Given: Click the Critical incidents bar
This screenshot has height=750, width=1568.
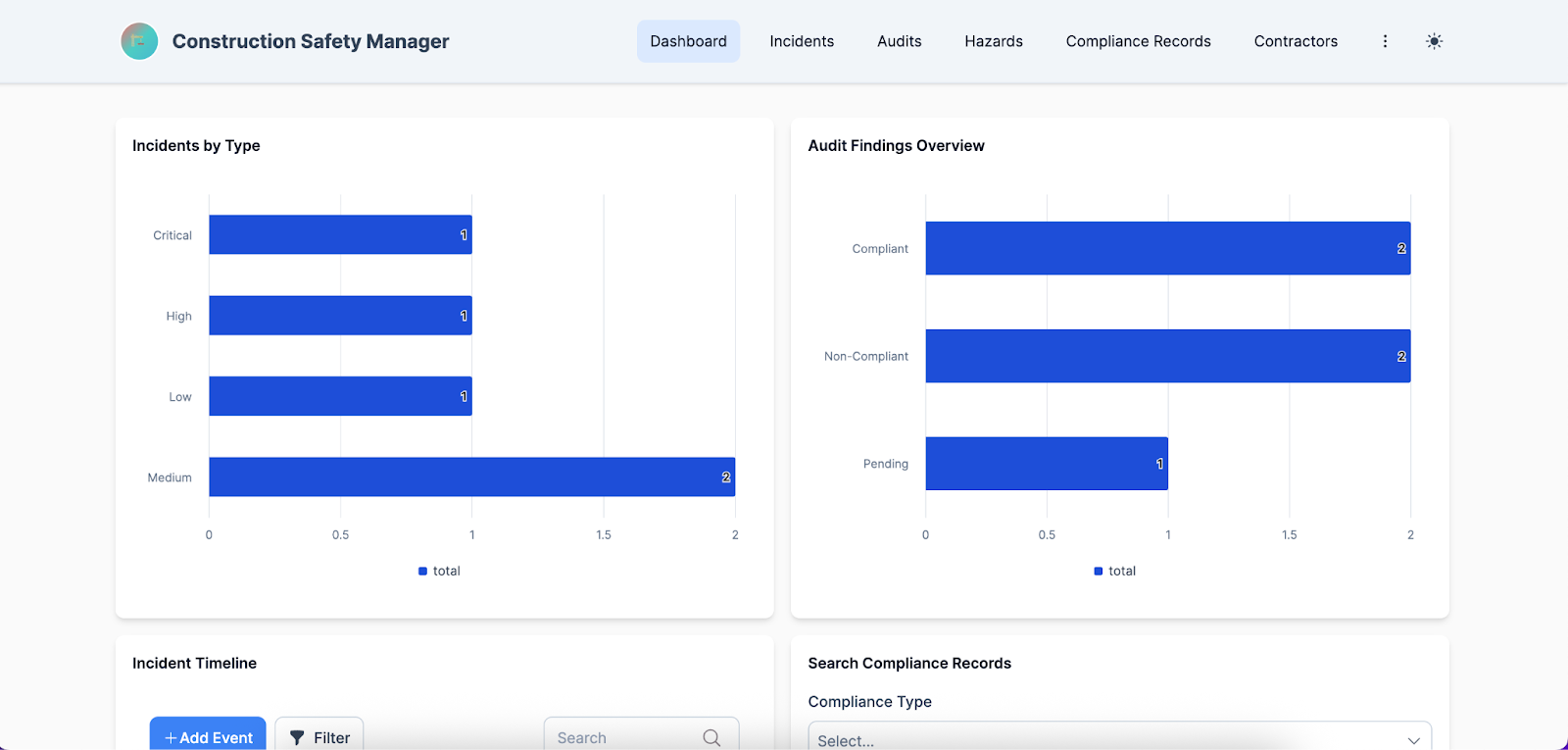Looking at the screenshot, I should click(340, 234).
